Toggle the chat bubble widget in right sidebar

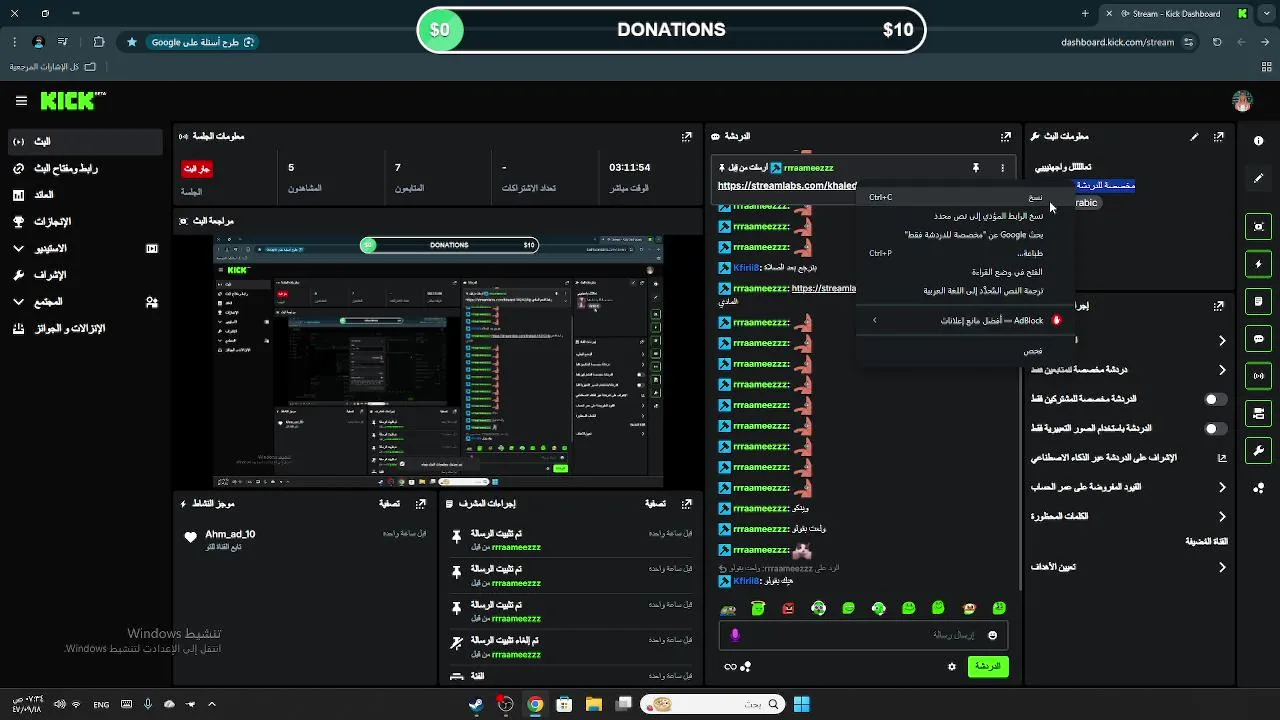[x=1259, y=339]
